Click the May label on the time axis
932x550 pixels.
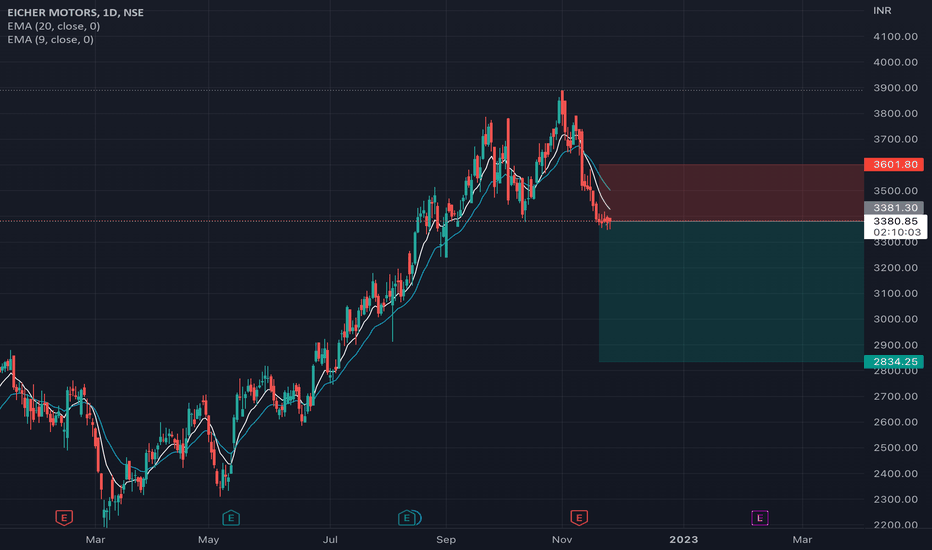tap(208, 540)
